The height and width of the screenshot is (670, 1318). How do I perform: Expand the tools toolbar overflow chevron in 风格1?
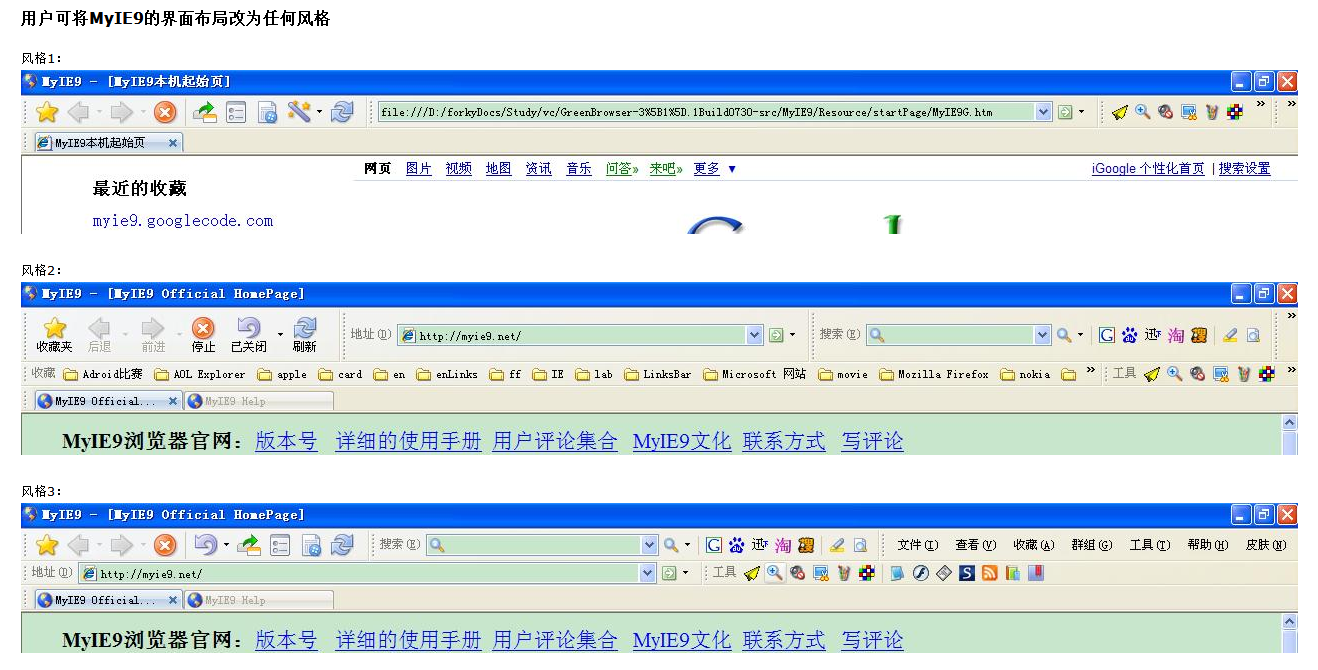tap(1261, 104)
